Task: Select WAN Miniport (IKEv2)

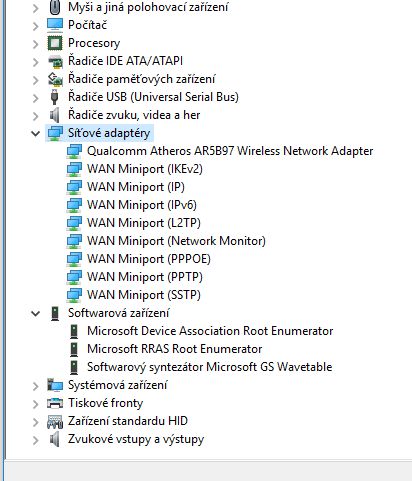Action: tap(145, 169)
